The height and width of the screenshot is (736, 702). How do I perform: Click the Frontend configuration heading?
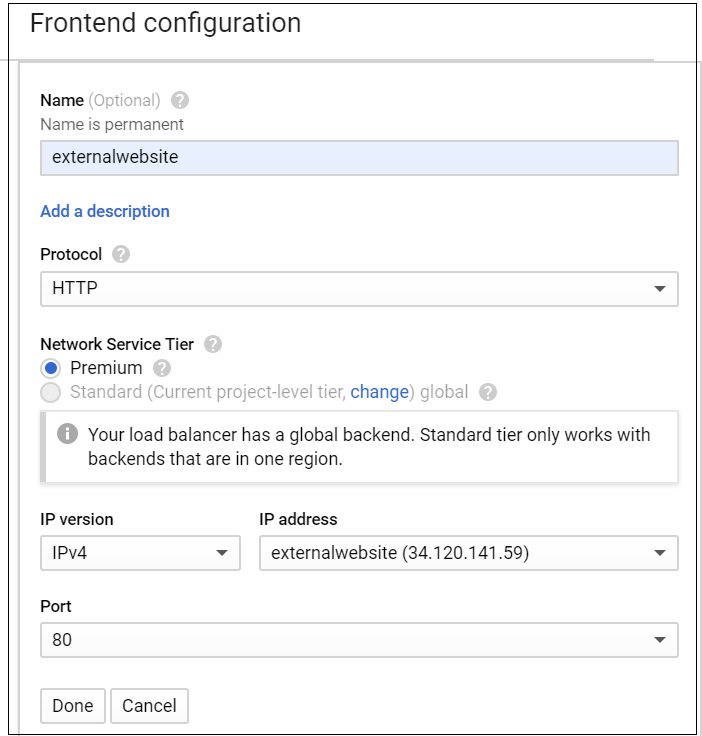[x=165, y=23]
